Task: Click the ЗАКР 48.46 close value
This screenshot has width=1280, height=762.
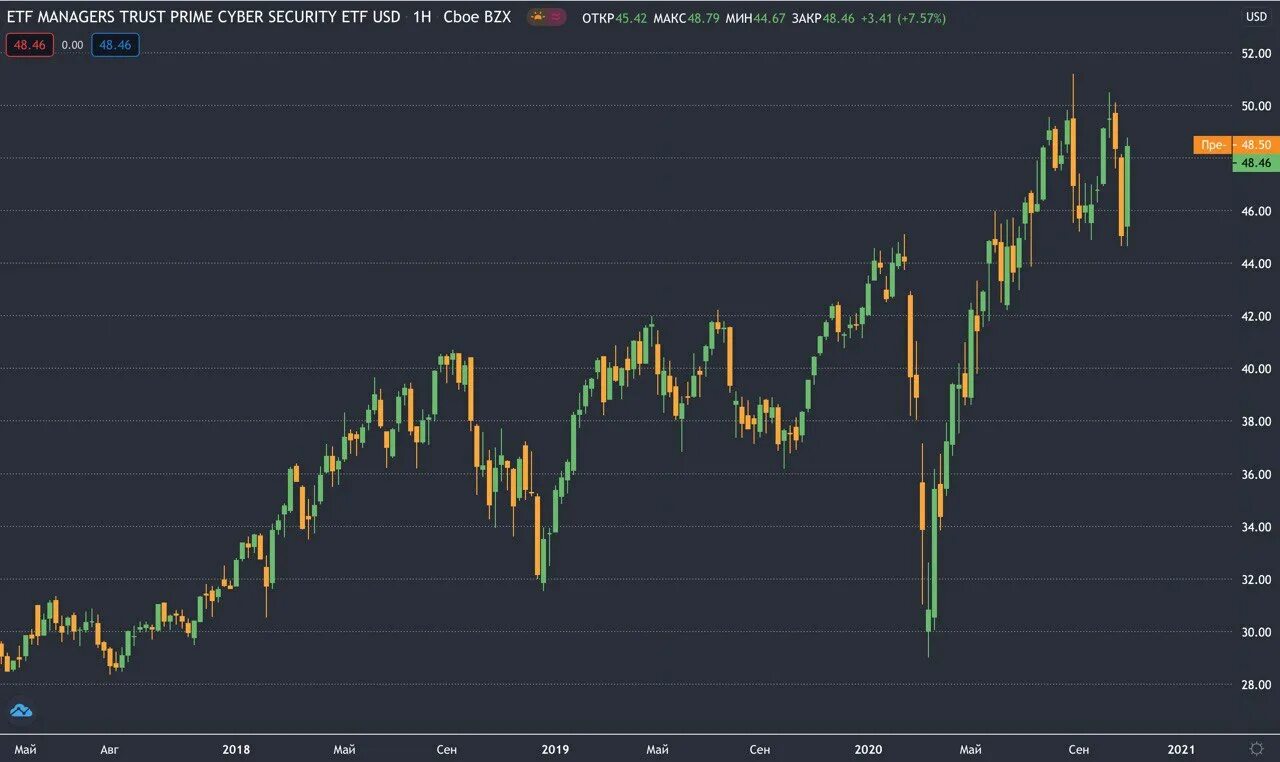Action: click(823, 18)
